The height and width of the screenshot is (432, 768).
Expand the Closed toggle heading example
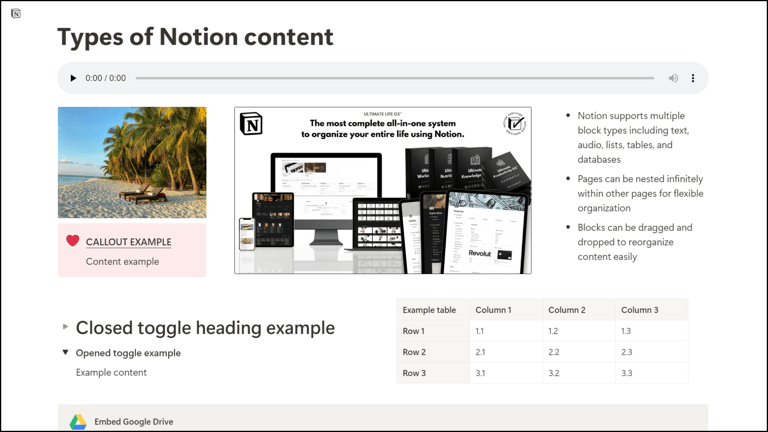coord(65,326)
